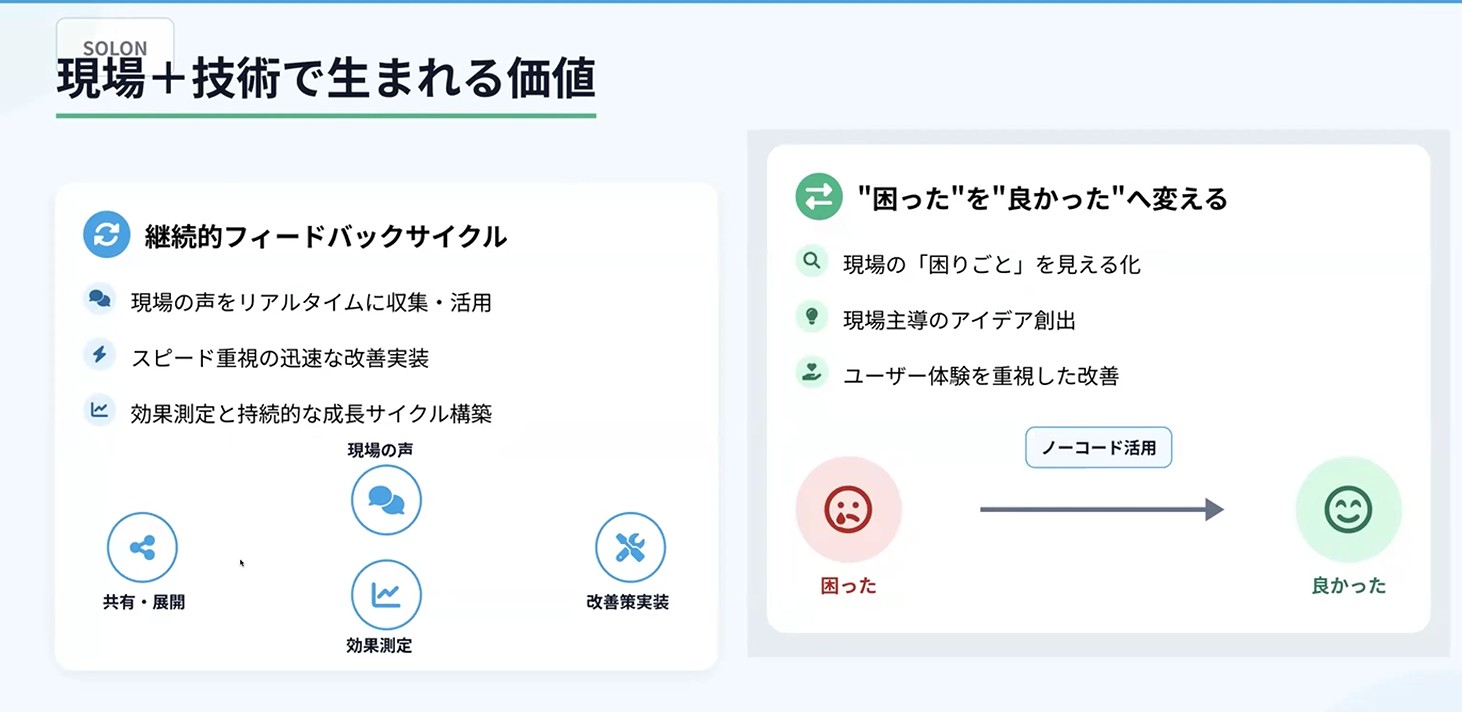Screen dimensions: 1462x712
Task: Click the small line chart icon beside 効果測定と持続的
Action: (x=99, y=410)
